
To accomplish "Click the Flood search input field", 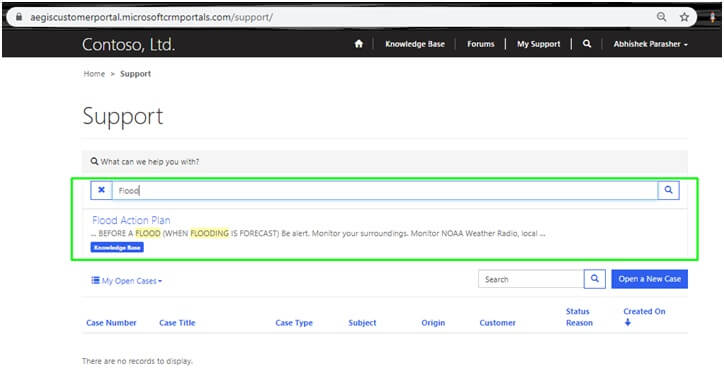I will pyautogui.click(x=385, y=190).
